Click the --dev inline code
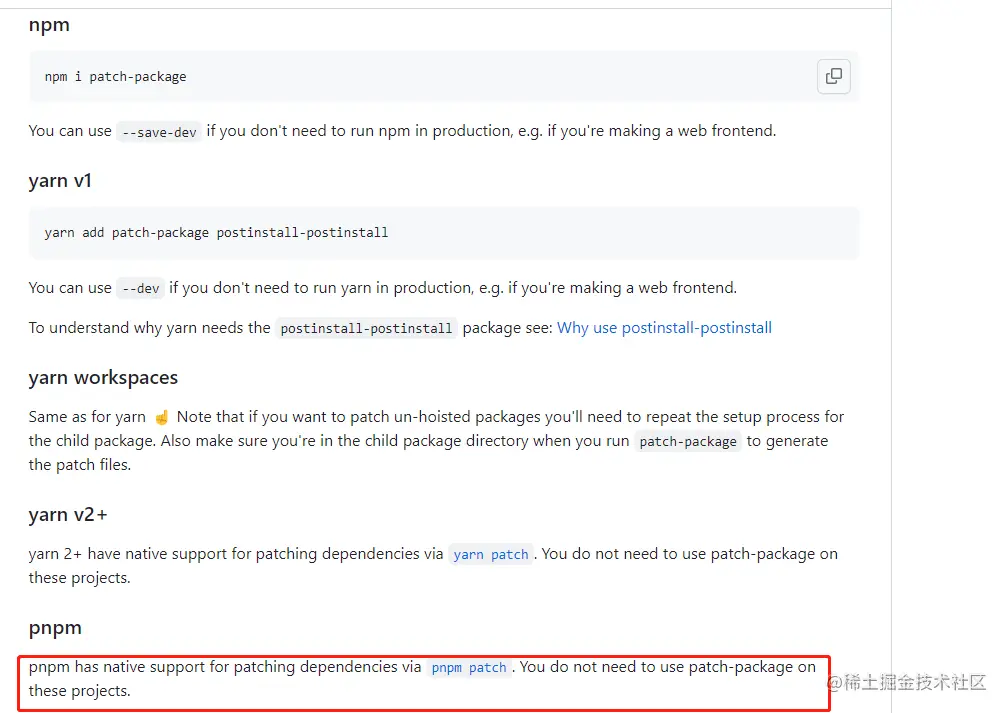1007x713 pixels. click(x=140, y=289)
